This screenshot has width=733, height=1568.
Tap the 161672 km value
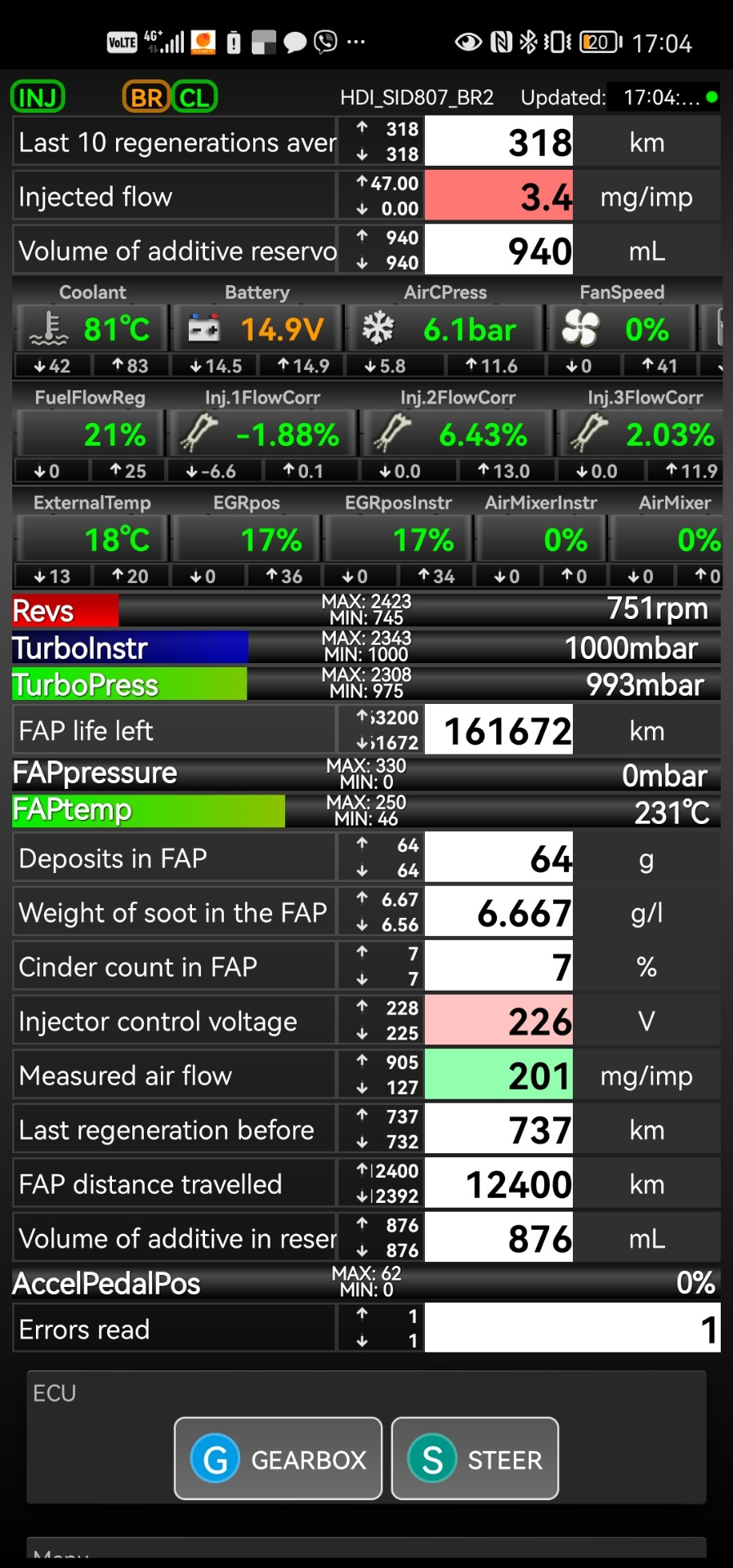(x=498, y=730)
